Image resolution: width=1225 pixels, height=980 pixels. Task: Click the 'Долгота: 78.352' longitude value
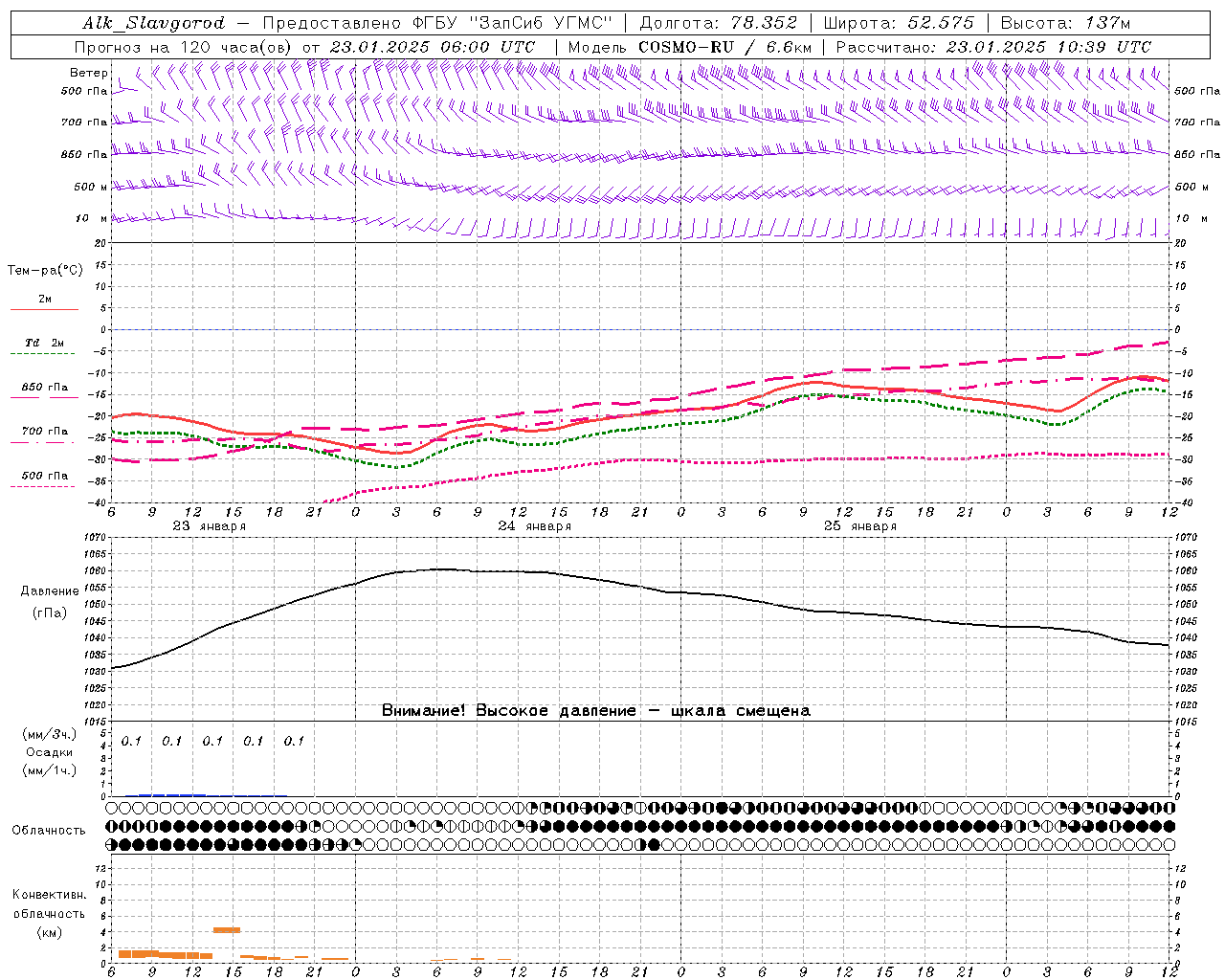click(718, 23)
